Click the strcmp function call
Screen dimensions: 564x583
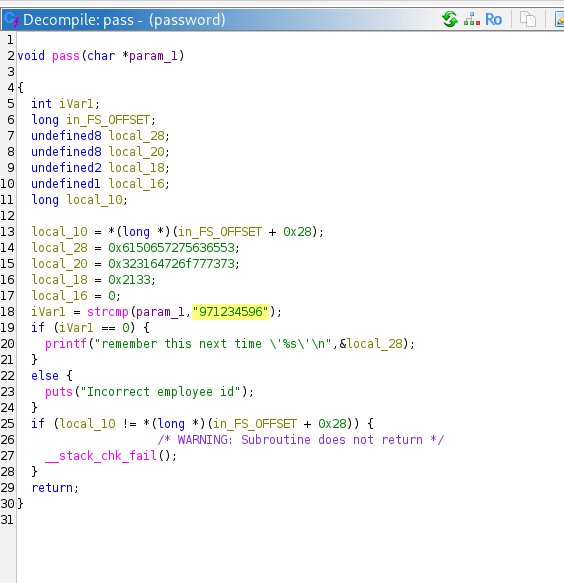[x=107, y=312]
